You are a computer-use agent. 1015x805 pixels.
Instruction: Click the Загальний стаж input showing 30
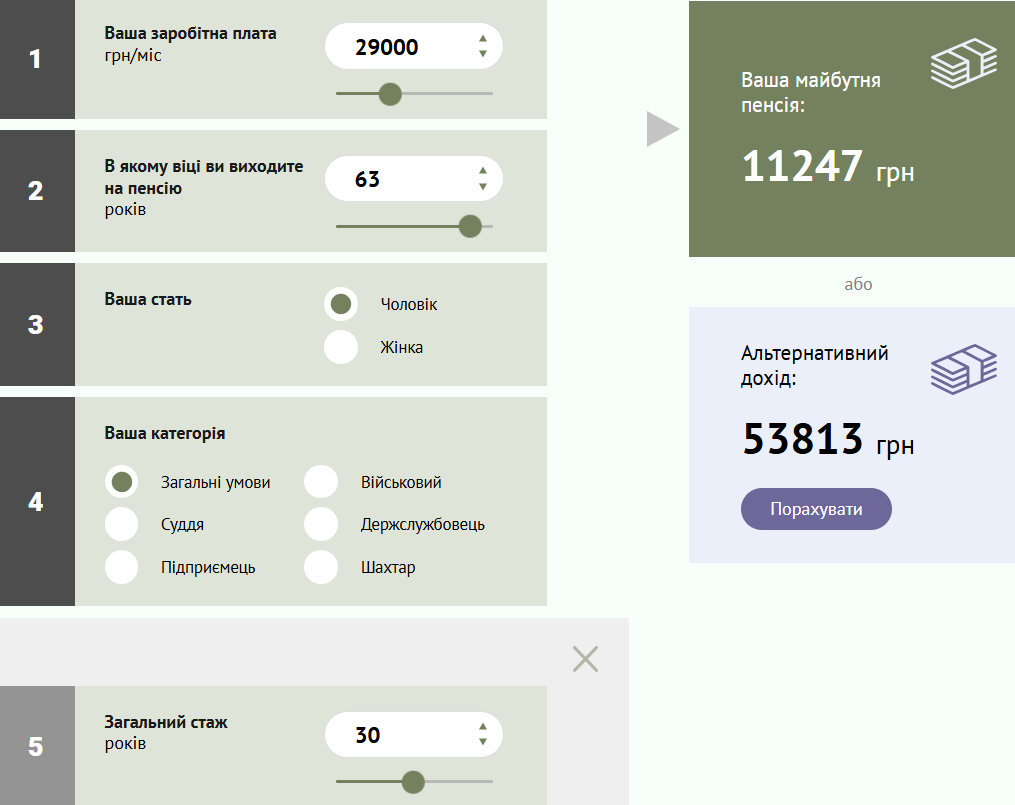coord(395,735)
